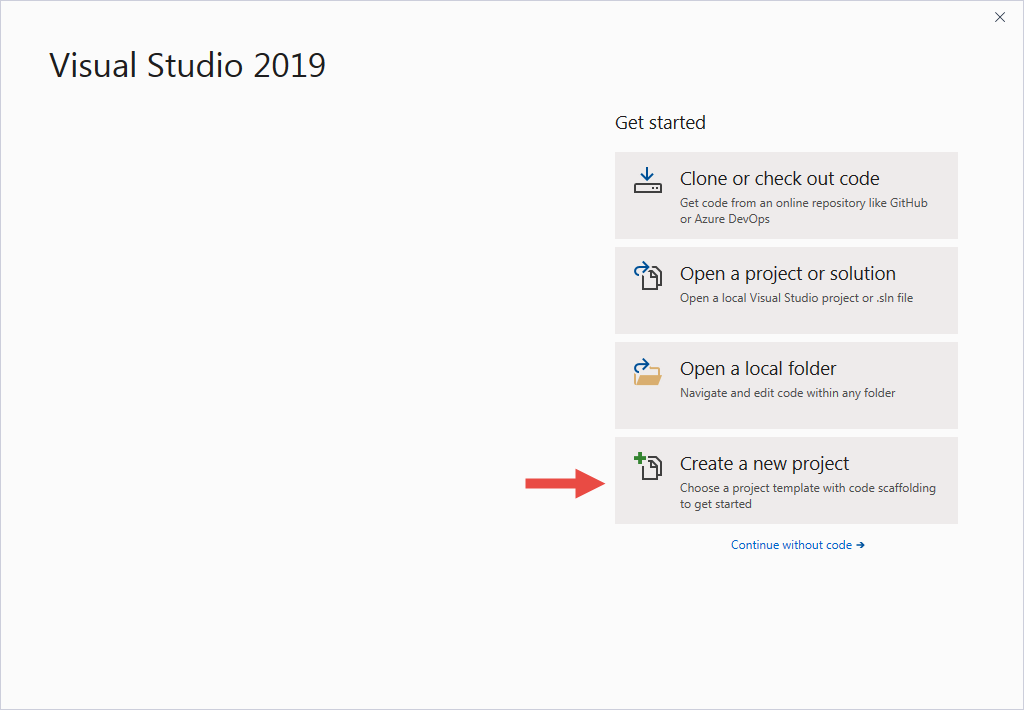The width and height of the screenshot is (1024, 710).
Task: Close the Visual Studio 2019 start window
Action: coord(1000,17)
